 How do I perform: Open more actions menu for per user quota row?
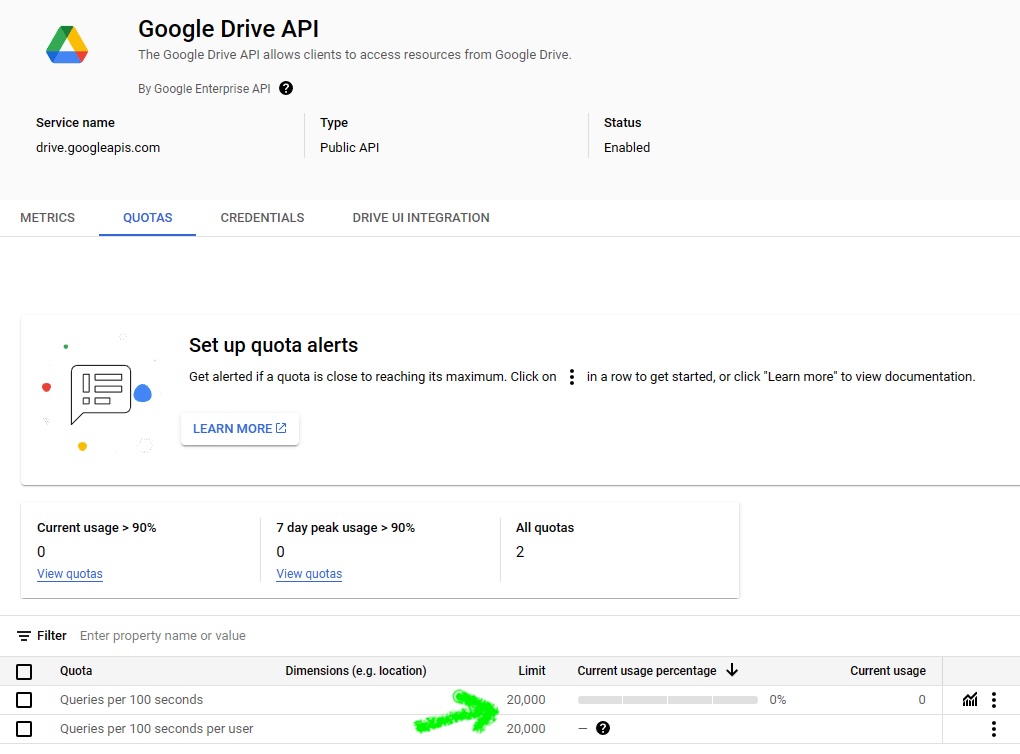coord(993,729)
